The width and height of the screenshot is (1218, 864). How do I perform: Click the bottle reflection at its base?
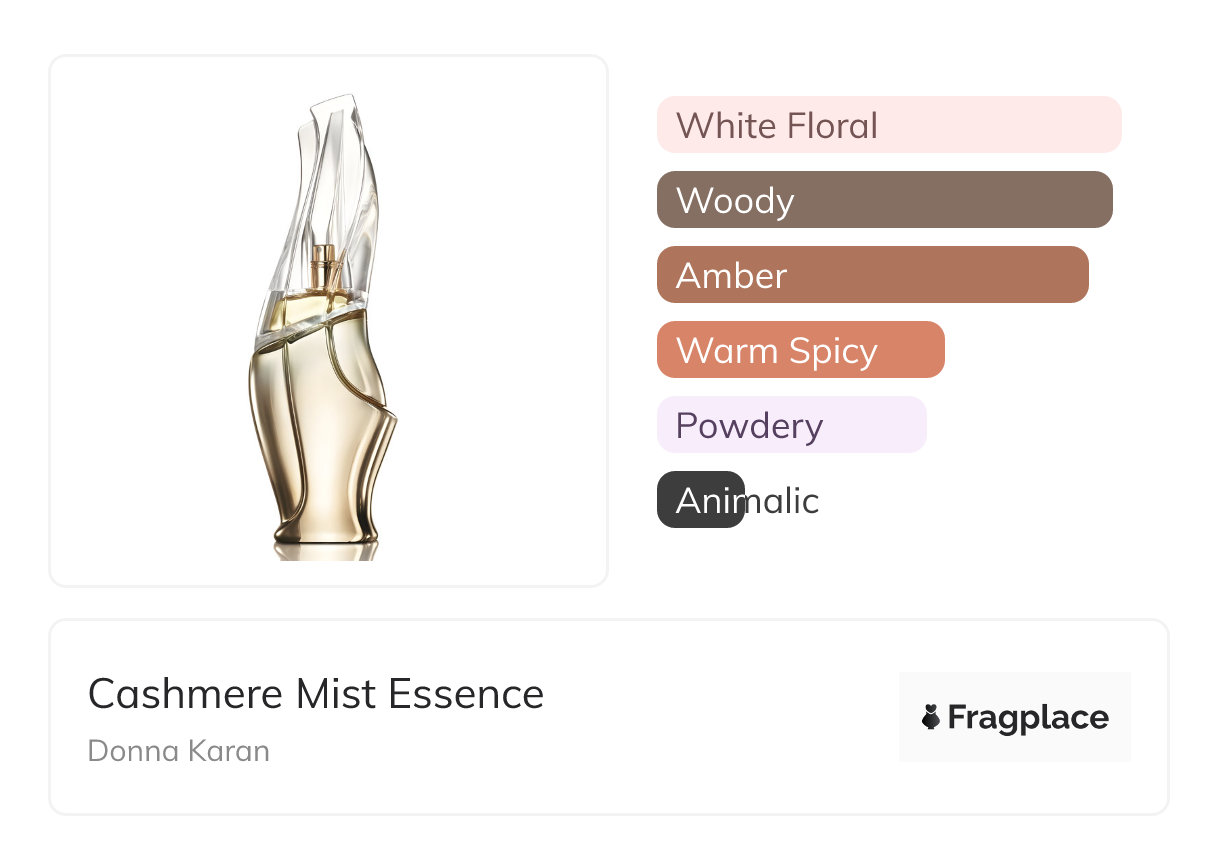click(x=325, y=550)
